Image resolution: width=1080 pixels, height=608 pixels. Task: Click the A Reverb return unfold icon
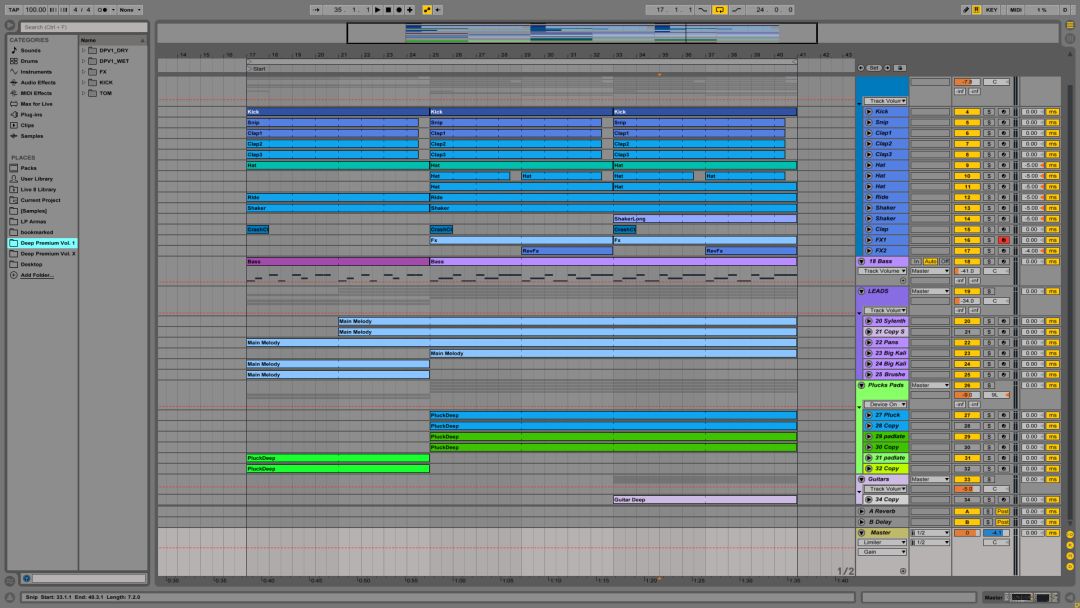pyautogui.click(x=861, y=512)
